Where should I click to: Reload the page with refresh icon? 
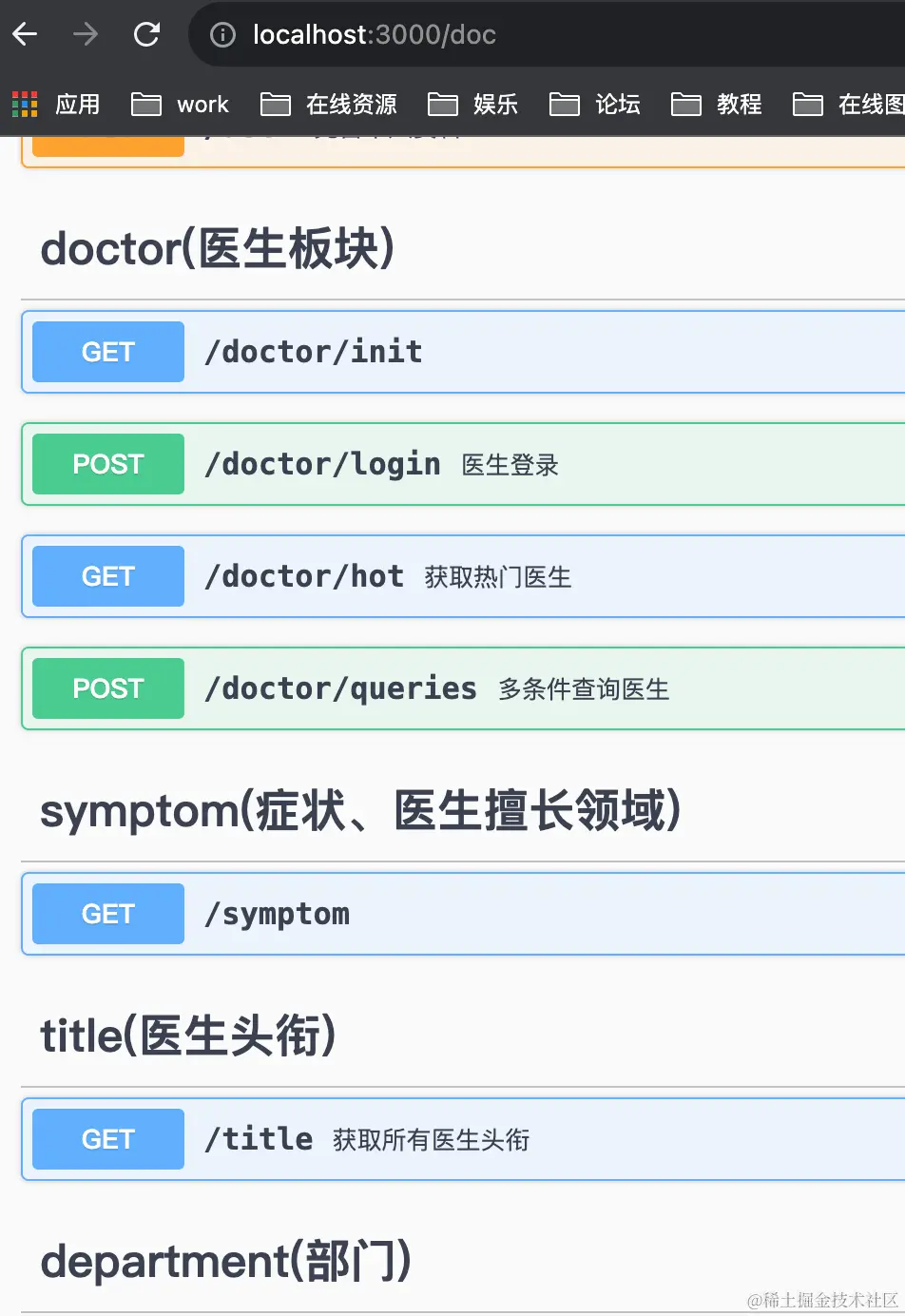coord(146,35)
